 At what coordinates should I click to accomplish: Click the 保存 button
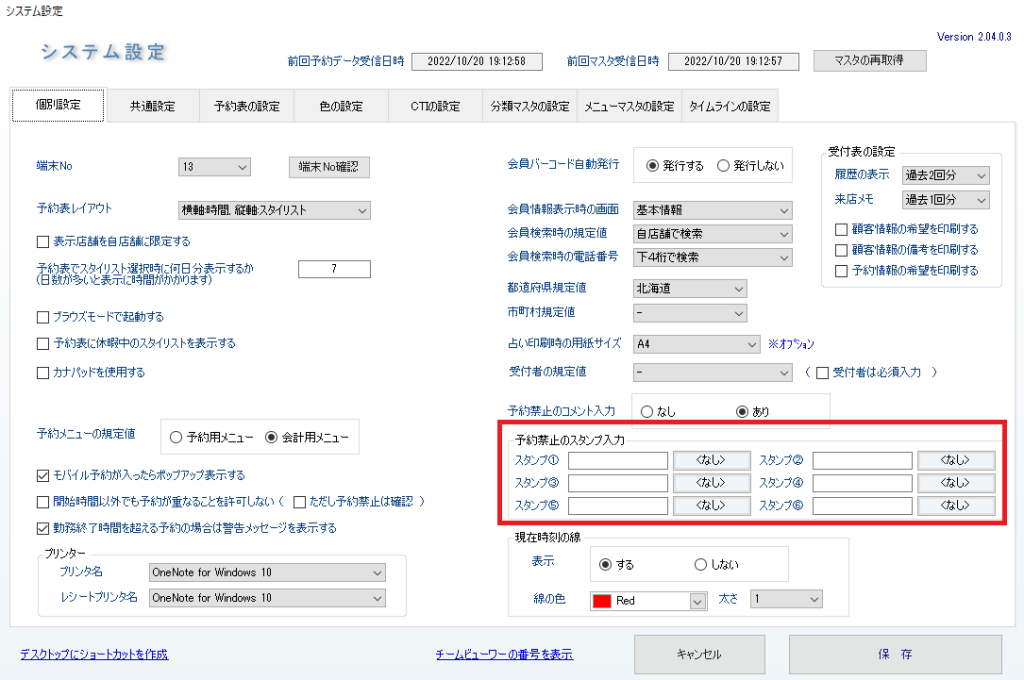[x=895, y=655]
